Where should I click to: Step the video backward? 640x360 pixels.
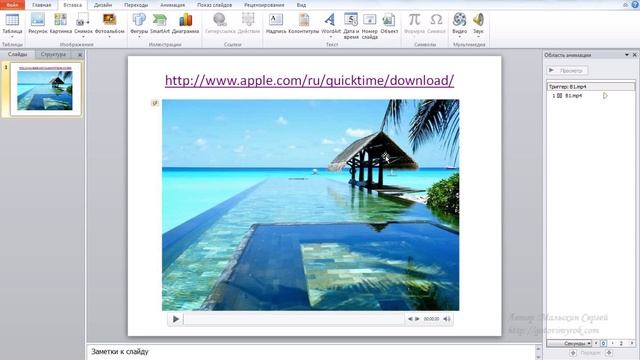click(410, 319)
